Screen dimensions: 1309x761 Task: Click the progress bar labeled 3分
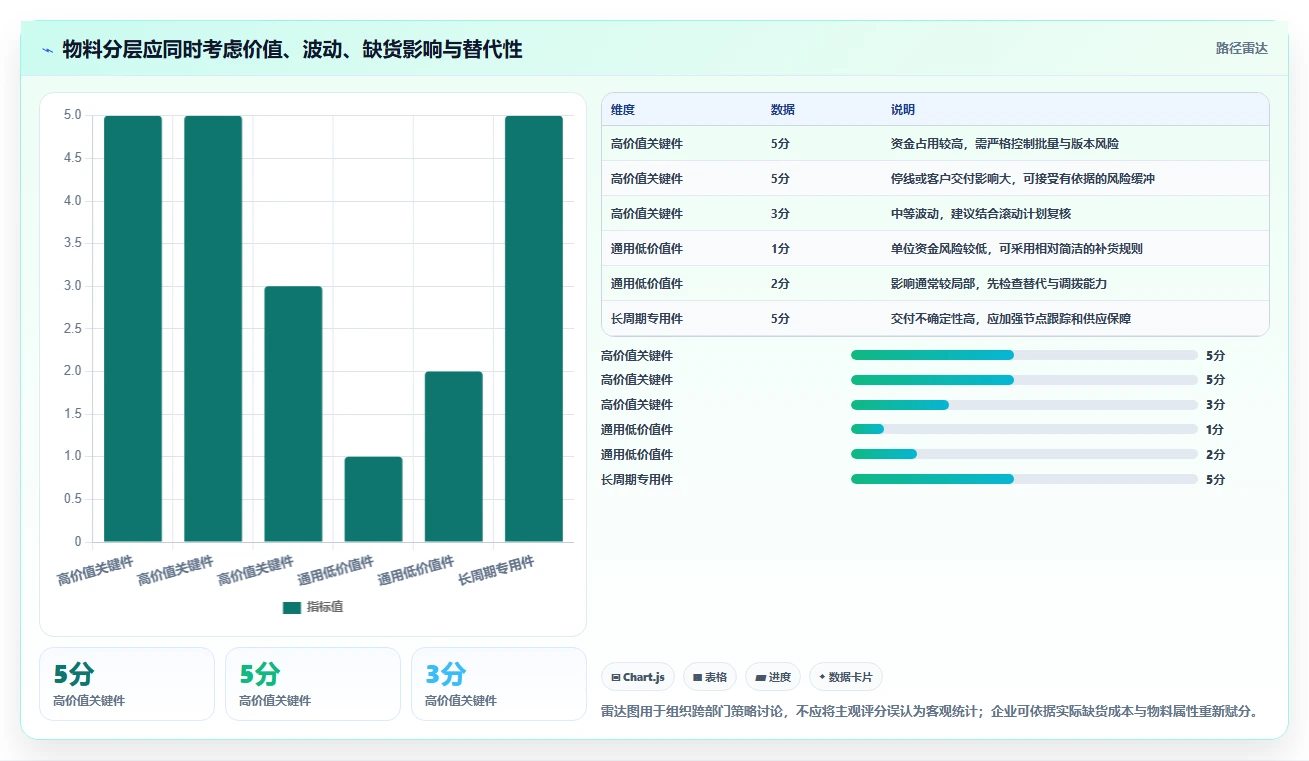tap(1024, 405)
